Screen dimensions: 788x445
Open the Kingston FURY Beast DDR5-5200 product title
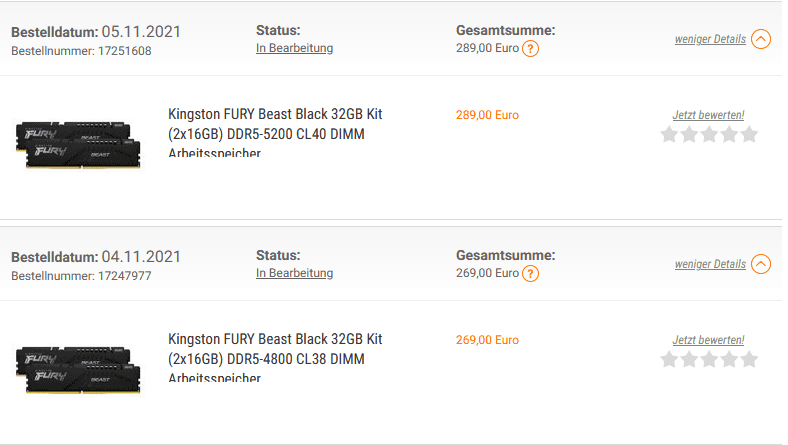click(x=275, y=132)
